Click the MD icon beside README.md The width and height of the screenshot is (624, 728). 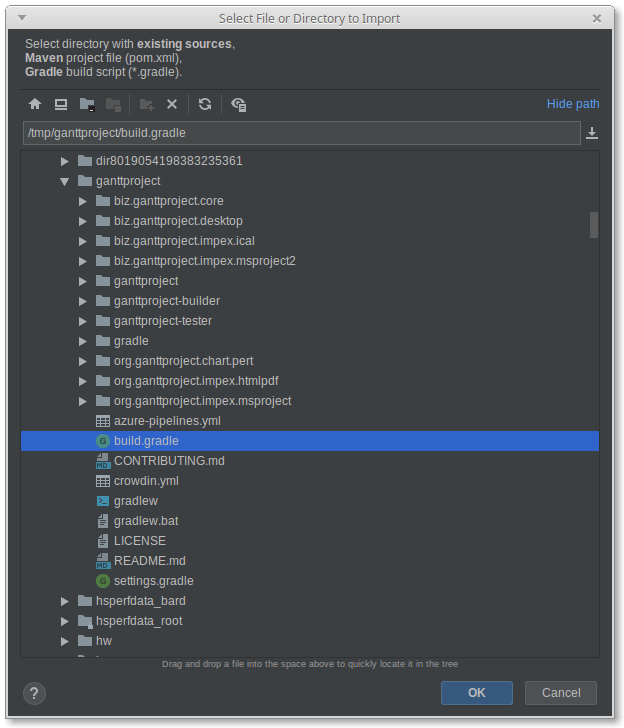(x=103, y=561)
